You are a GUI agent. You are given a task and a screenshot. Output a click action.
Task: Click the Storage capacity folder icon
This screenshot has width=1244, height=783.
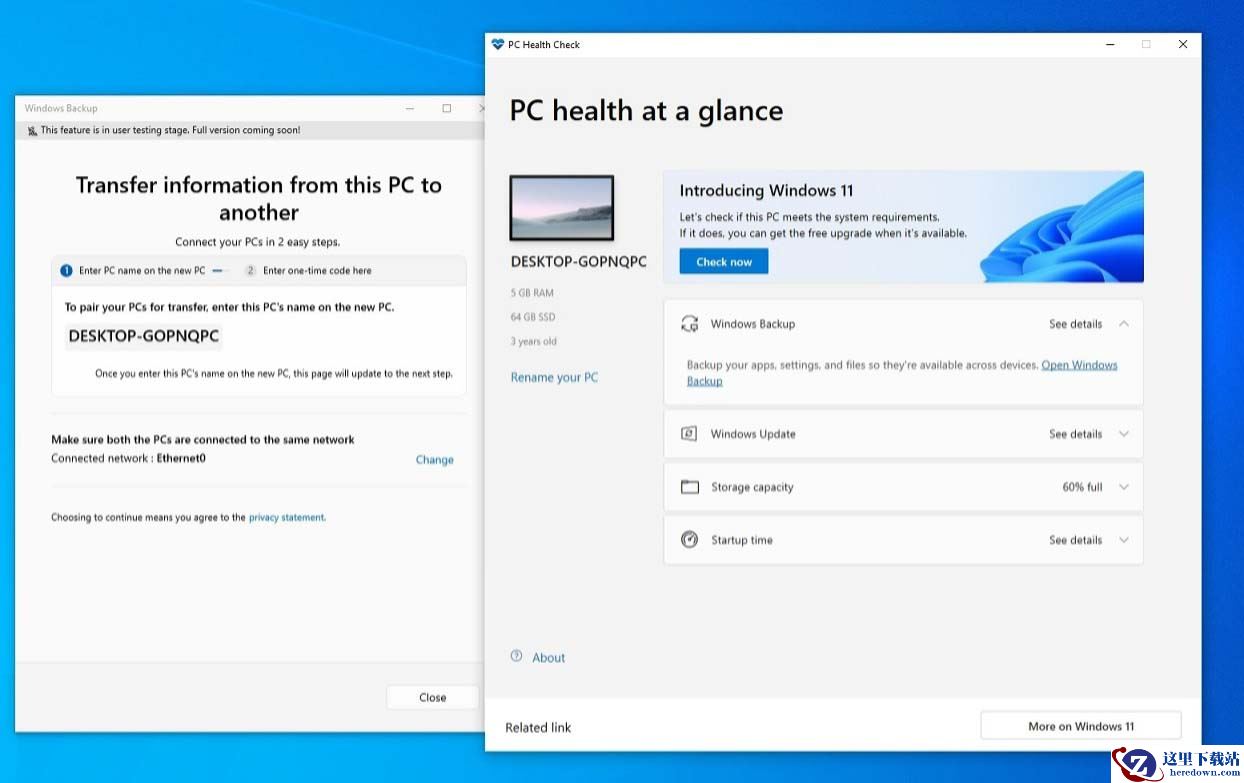(x=689, y=487)
